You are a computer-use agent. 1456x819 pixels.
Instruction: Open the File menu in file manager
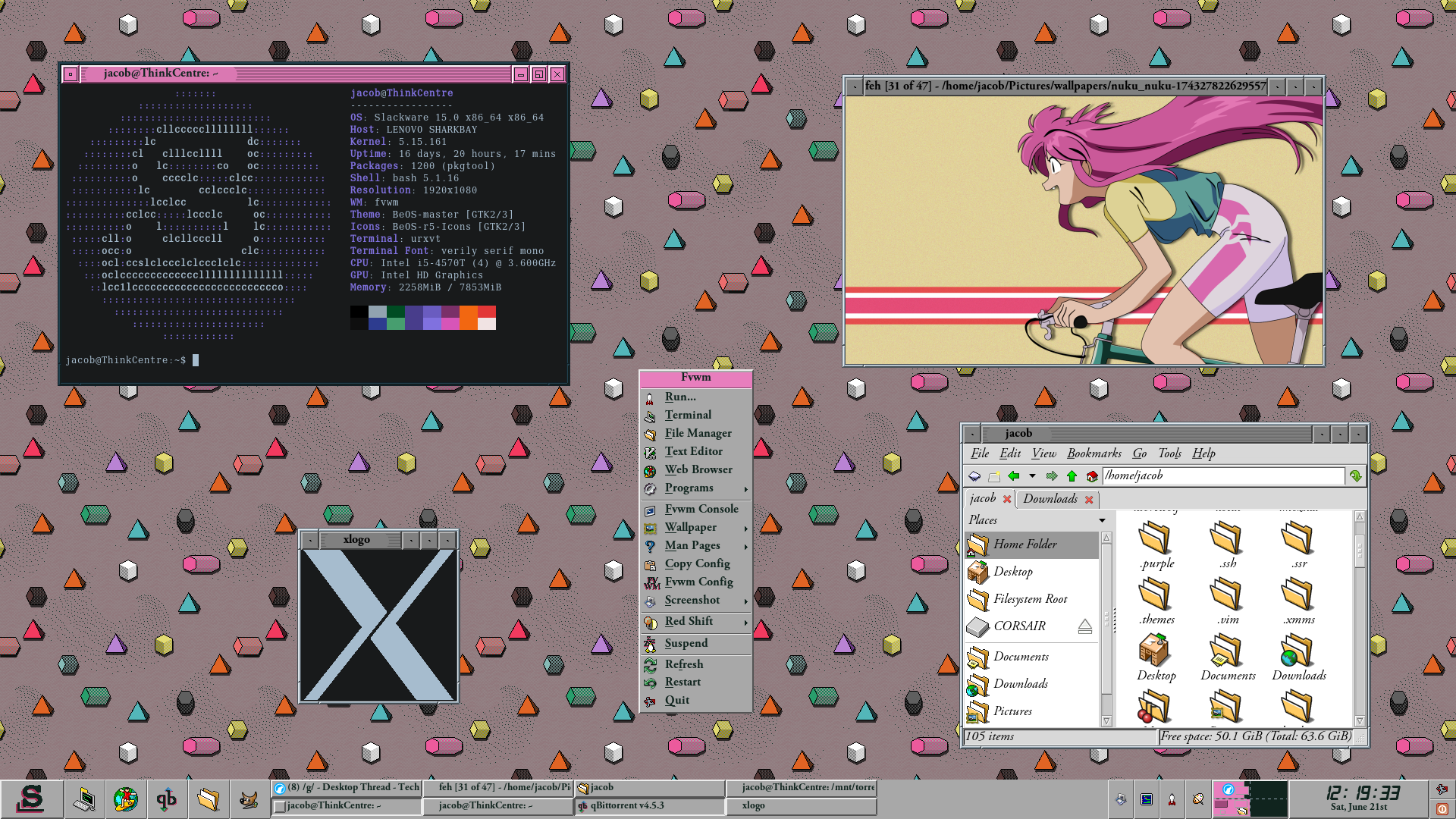(979, 453)
